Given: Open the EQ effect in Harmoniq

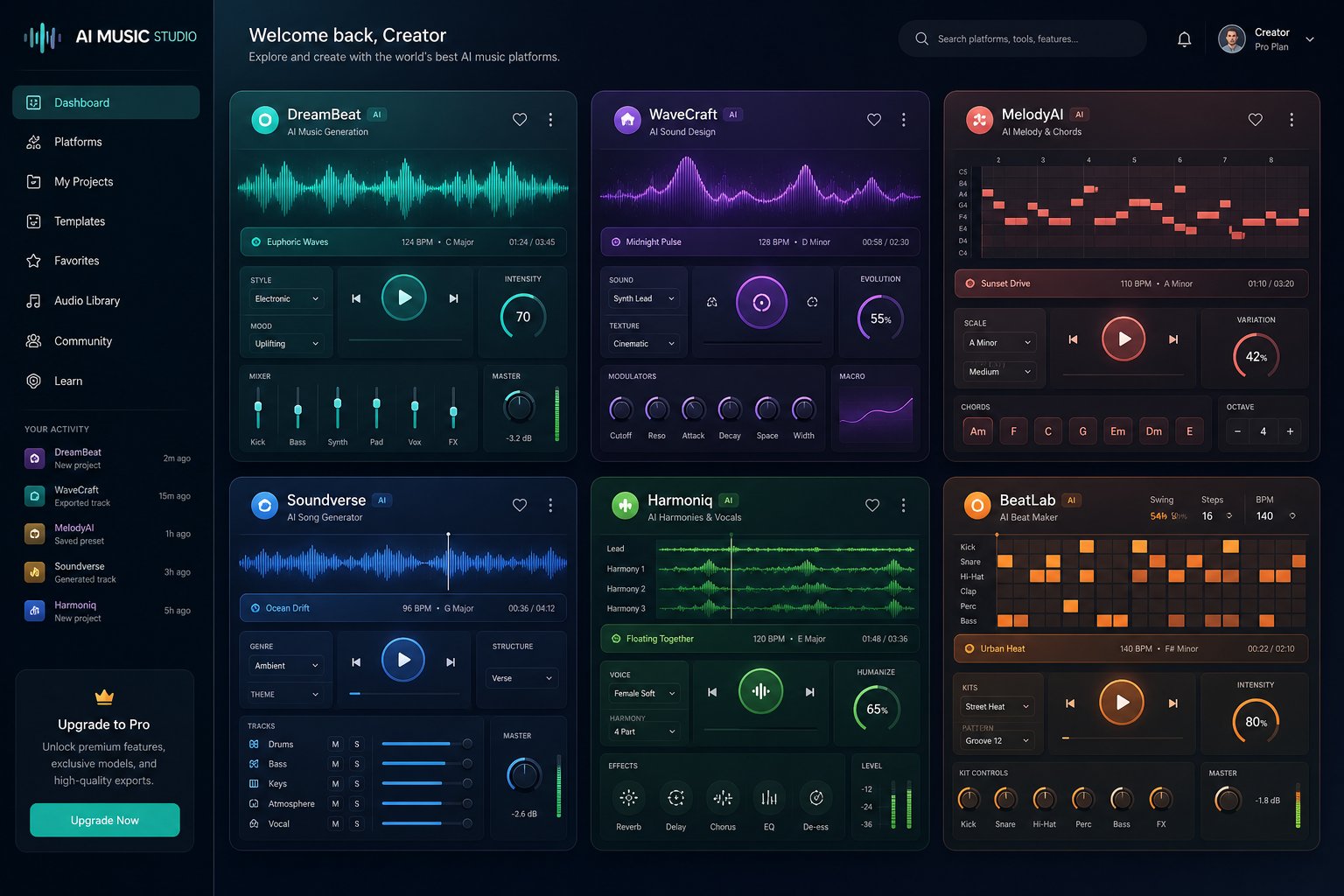Looking at the screenshot, I should 769,797.
